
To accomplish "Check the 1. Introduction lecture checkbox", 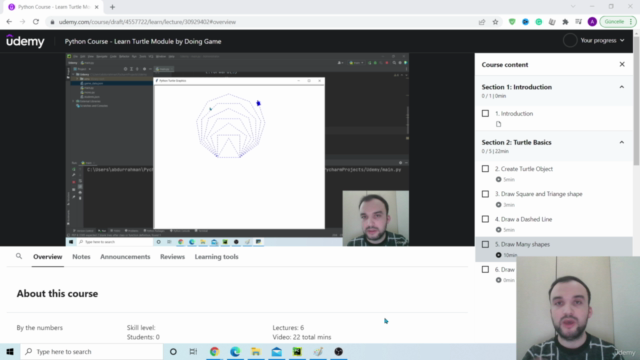I will coord(485,113).
